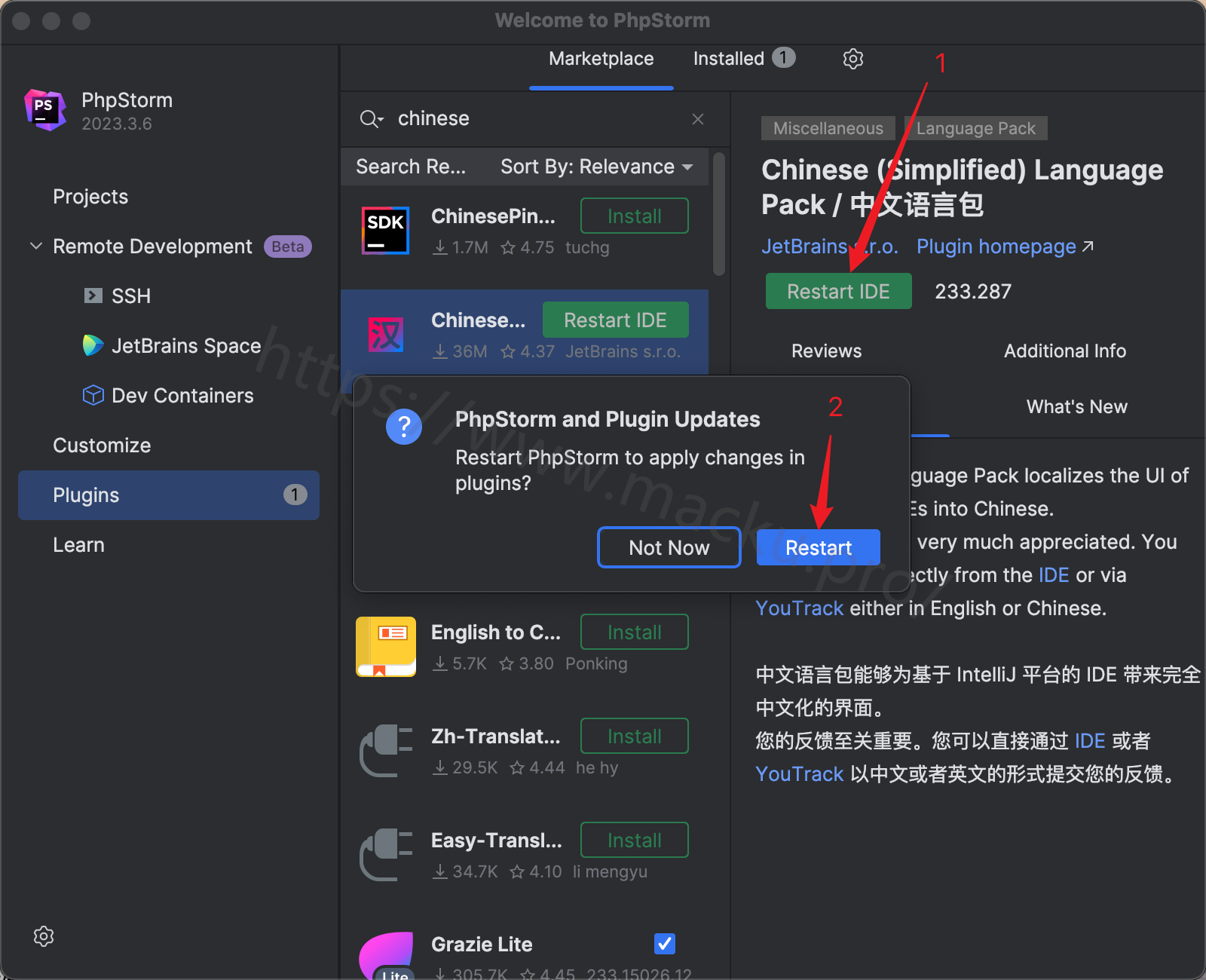The image size is (1206, 980).
Task: Click the Miscellaneous tag
Action: [x=828, y=128]
